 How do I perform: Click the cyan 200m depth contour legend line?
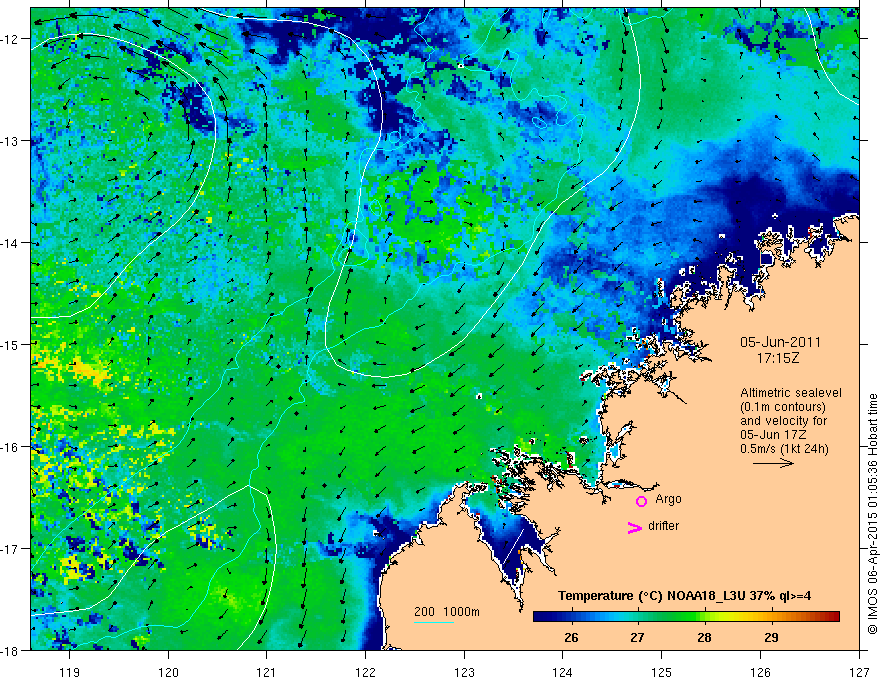point(434,622)
